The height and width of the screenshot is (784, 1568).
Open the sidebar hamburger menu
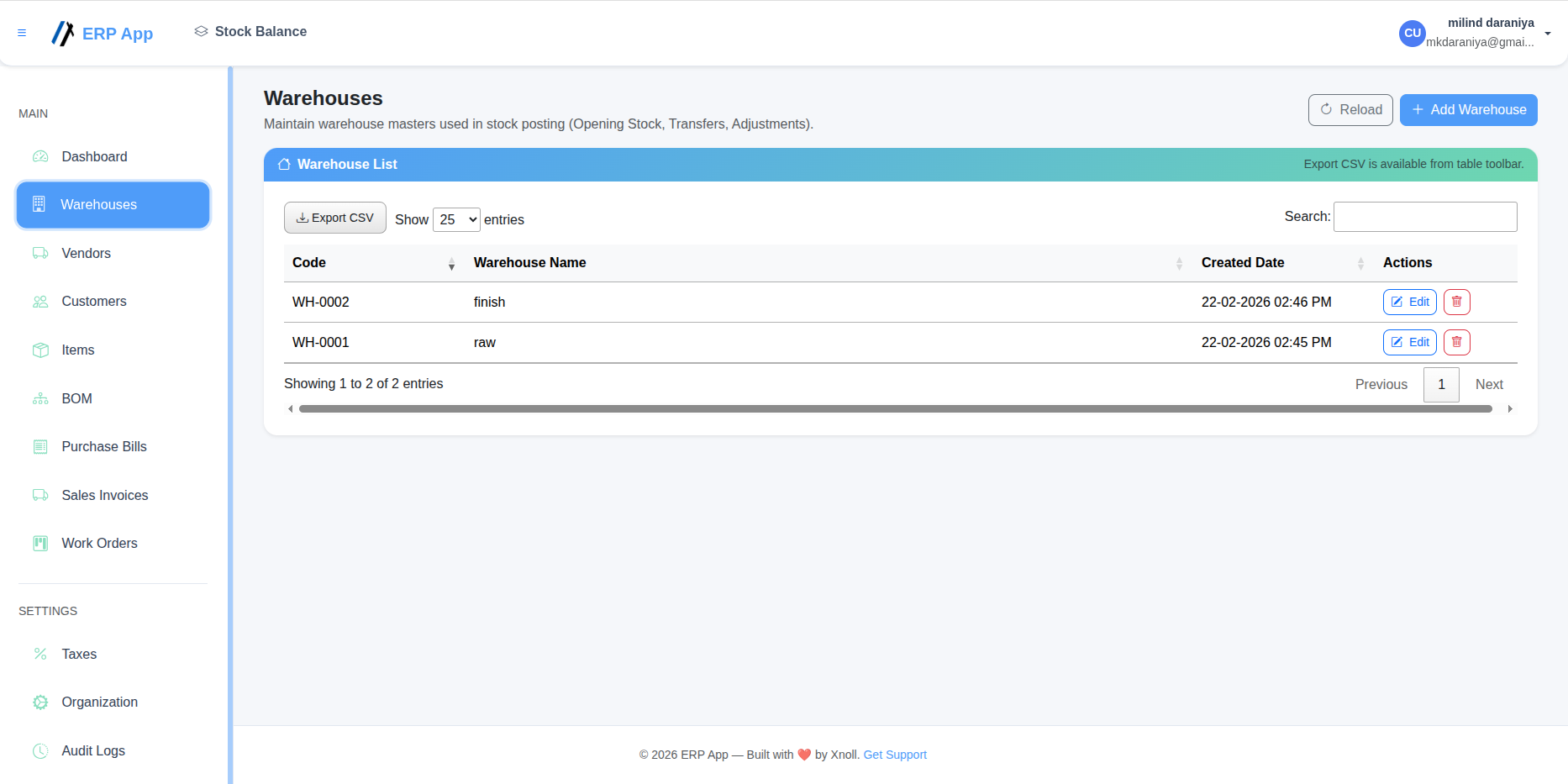click(x=22, y=33)
